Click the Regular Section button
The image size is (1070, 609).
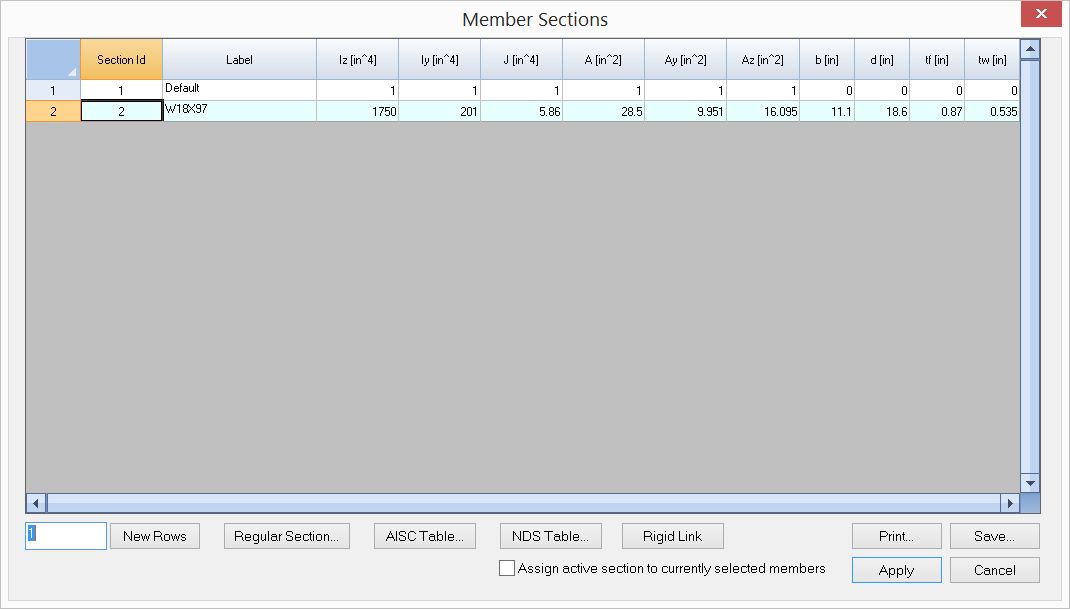[x=286, y=536]
